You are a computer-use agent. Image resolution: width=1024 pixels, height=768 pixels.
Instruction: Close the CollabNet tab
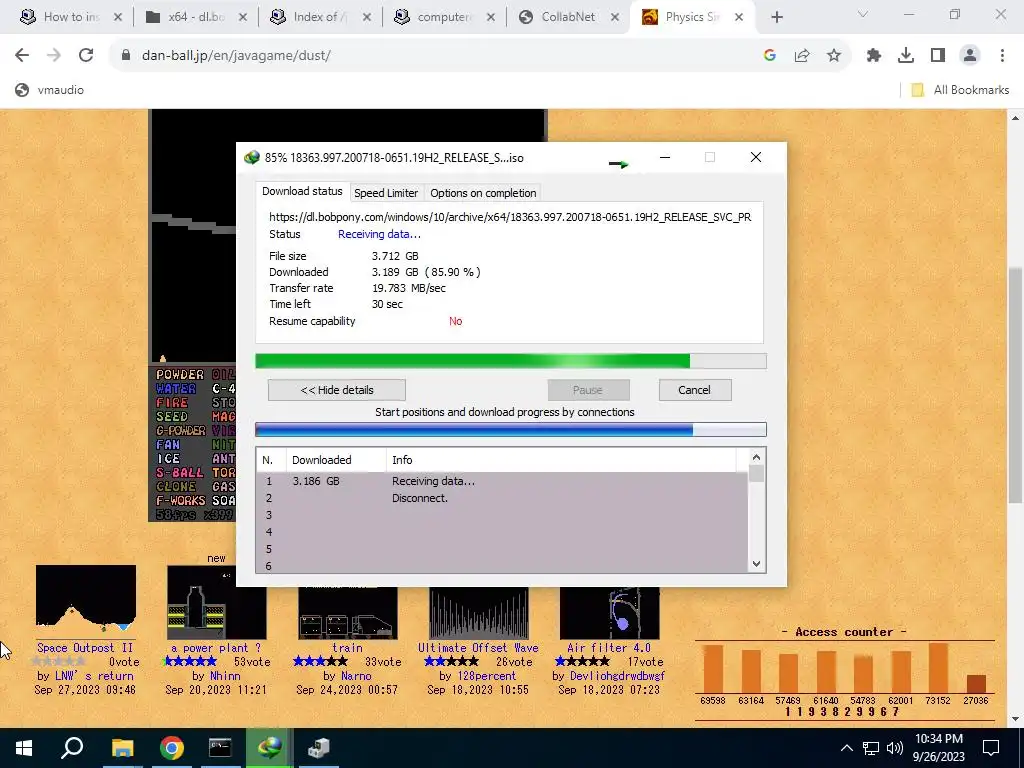pyautogui.click(x=615, y=17)
